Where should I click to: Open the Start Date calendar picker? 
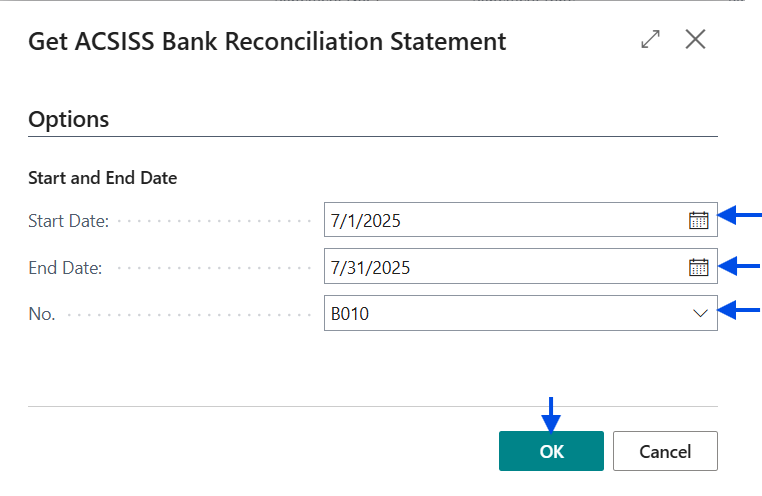pyautogui.click(x=698, y=220)
